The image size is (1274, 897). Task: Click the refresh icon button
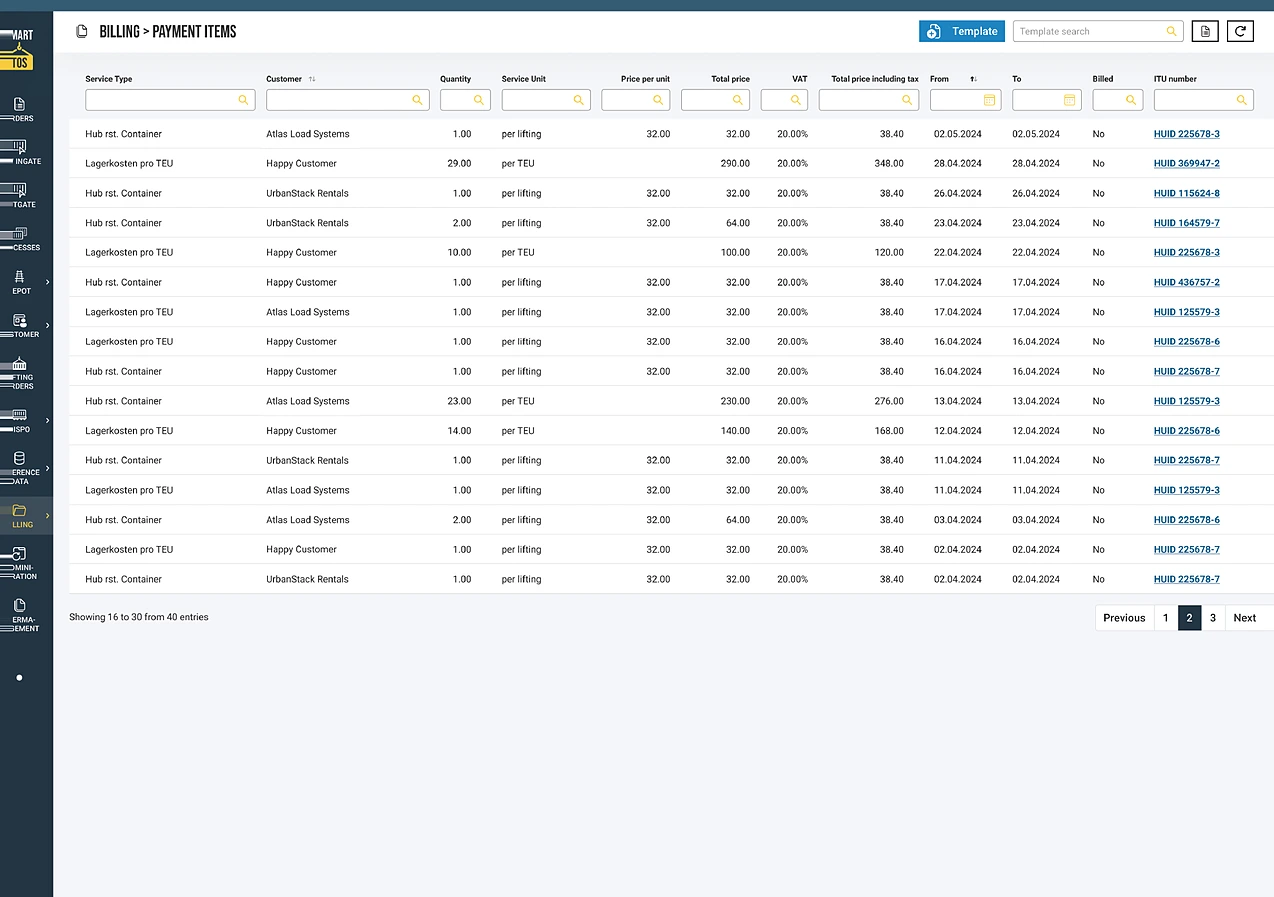[1240, 32]
